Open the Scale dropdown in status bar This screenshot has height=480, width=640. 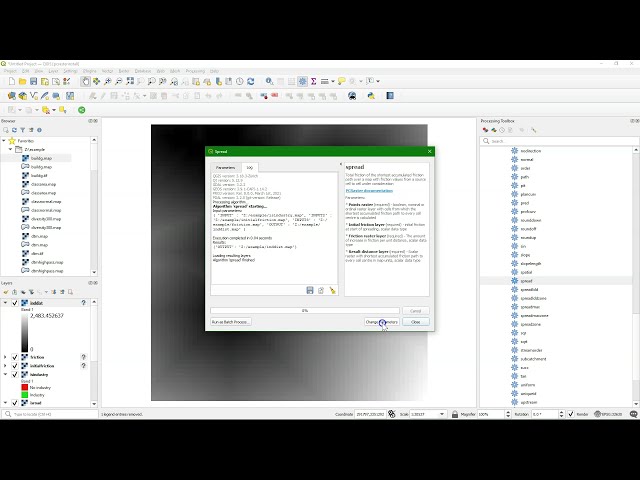click(x=442, y=414)
